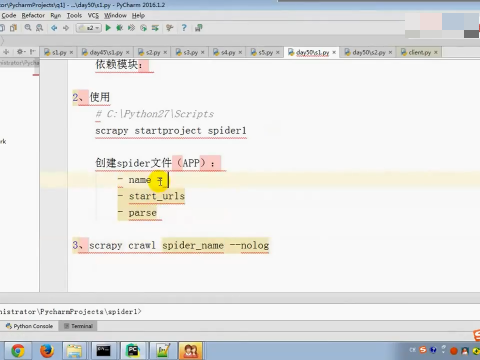480x360 pixels.
Task: Open Settings with the wrench icon
Action: [170, 28]
